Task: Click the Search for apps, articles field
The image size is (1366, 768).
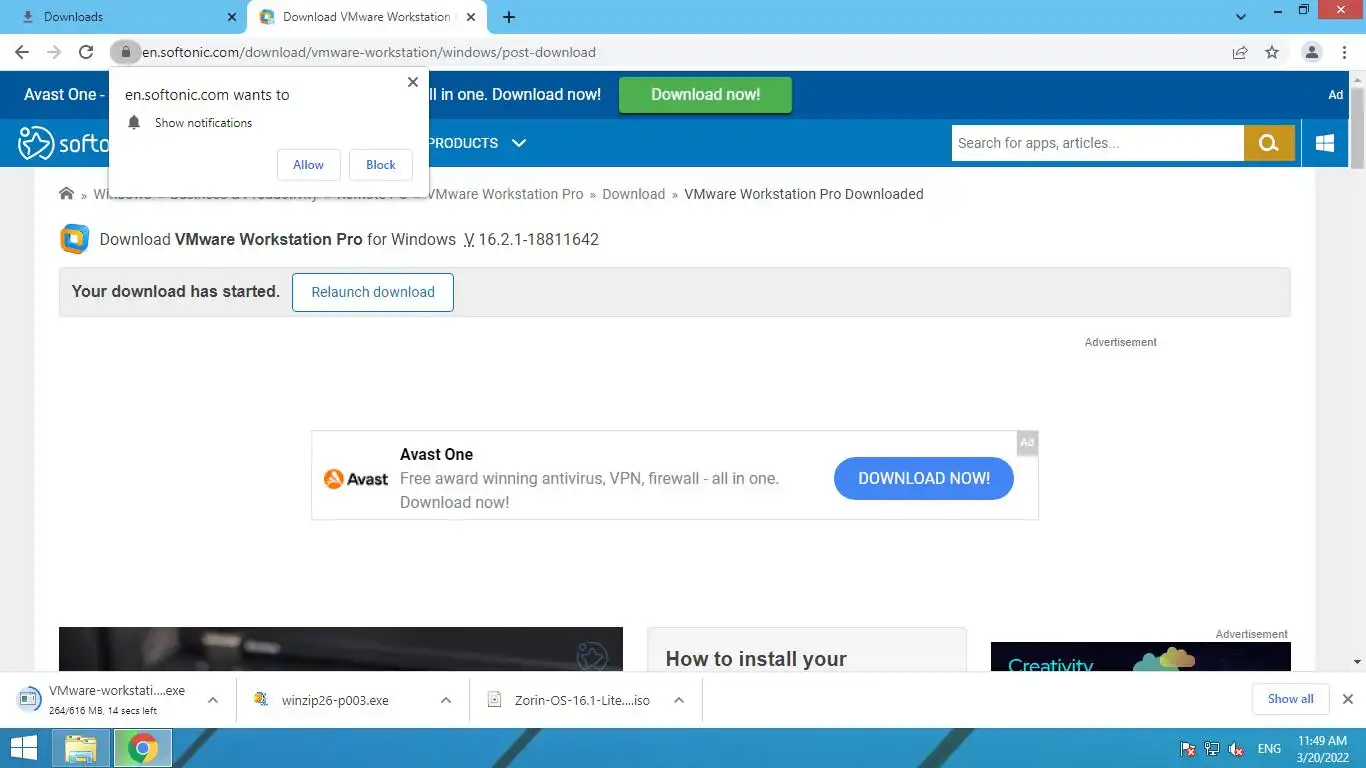Action: coord(1097,143)
